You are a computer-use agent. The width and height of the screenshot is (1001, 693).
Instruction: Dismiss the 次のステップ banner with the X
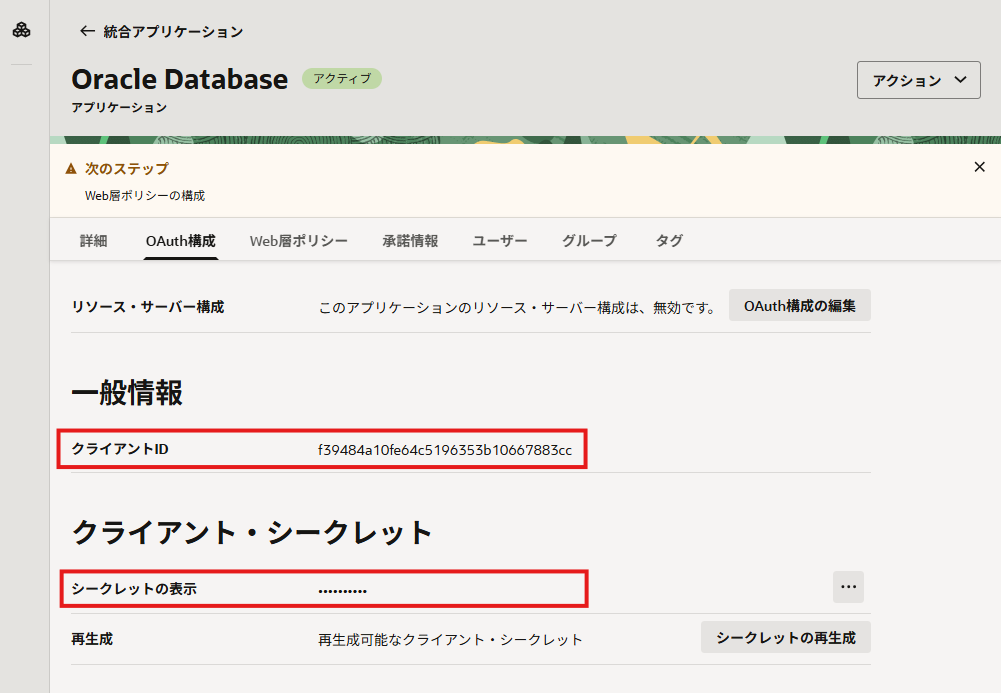979,167
